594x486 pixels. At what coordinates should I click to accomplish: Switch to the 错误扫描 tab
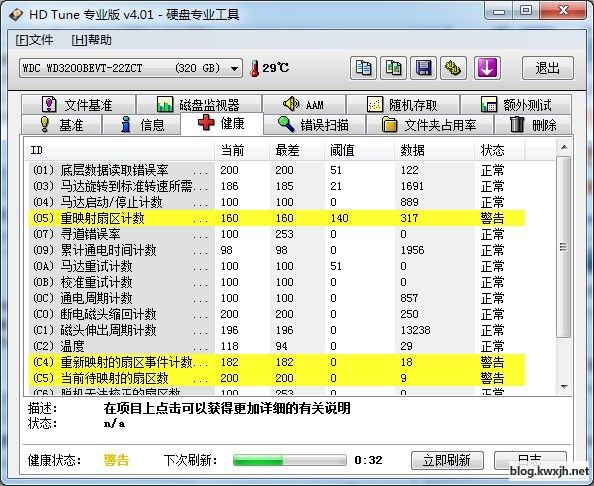(314, 124)
